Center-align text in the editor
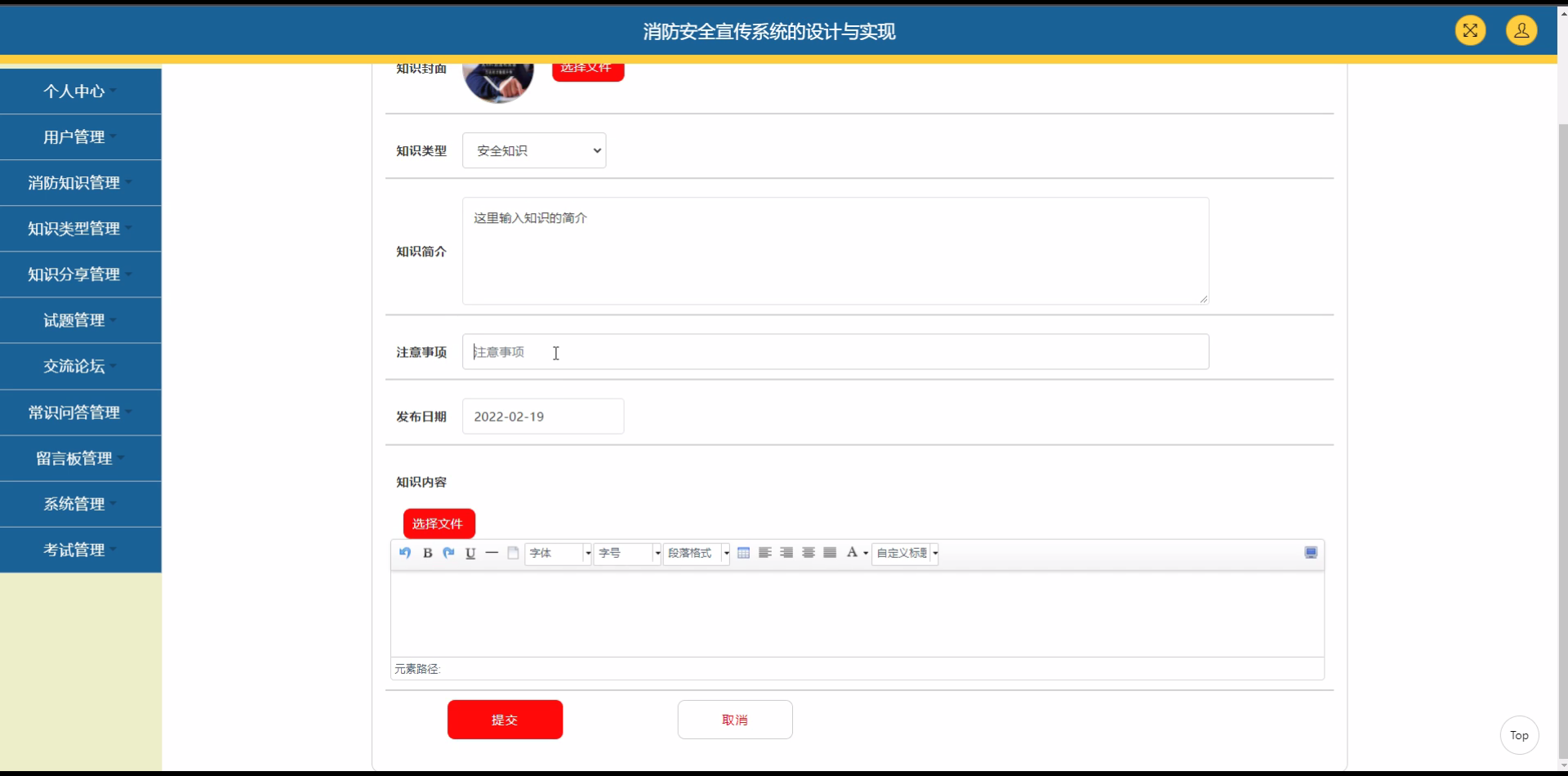Viewport: 1568px width, 776px height. 808,553
